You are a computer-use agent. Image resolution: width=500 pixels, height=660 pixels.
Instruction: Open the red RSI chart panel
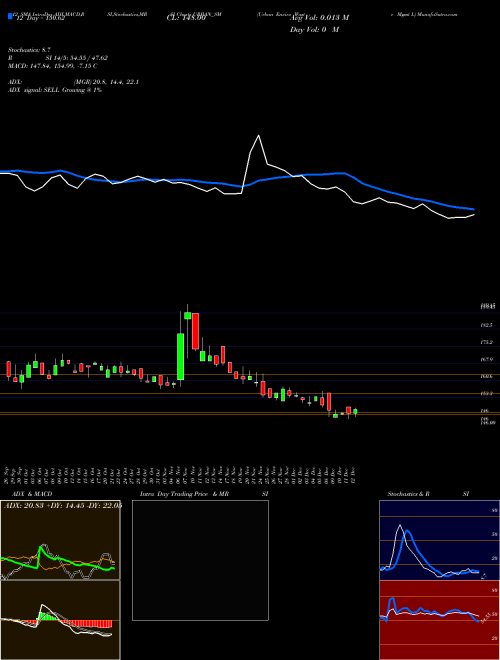click(439, 620)
